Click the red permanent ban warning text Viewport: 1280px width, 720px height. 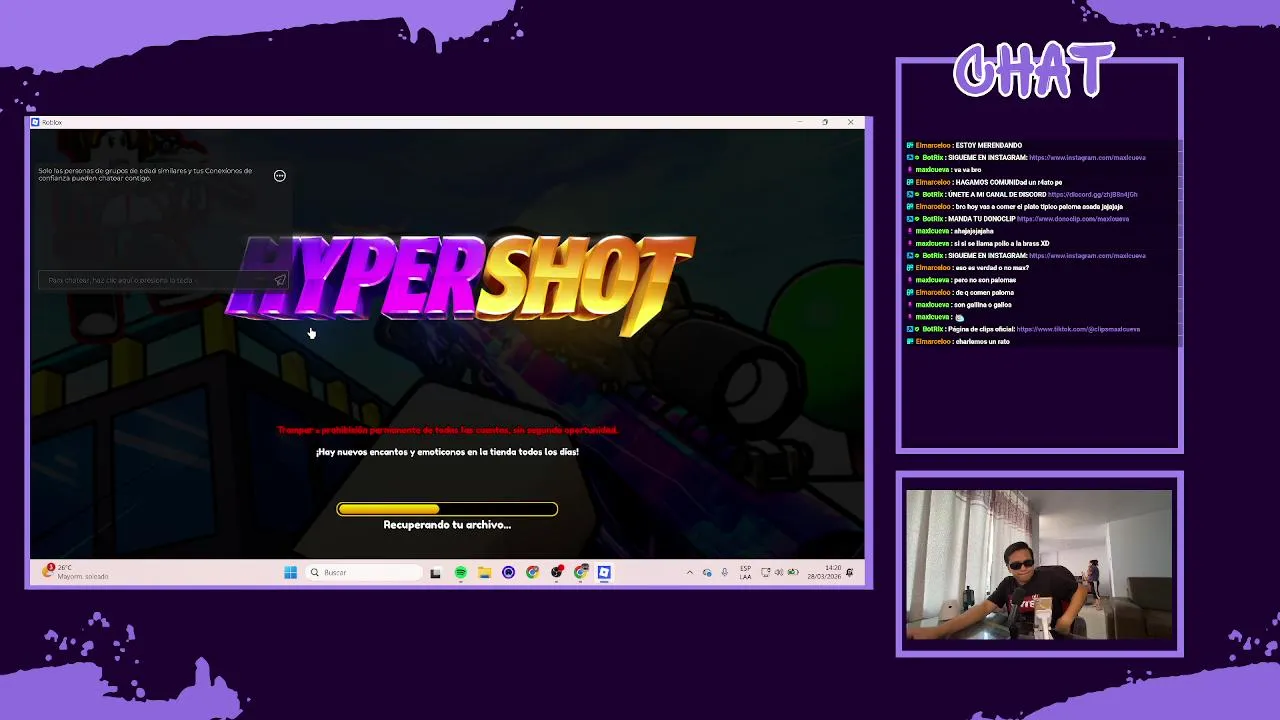point(447,430)
